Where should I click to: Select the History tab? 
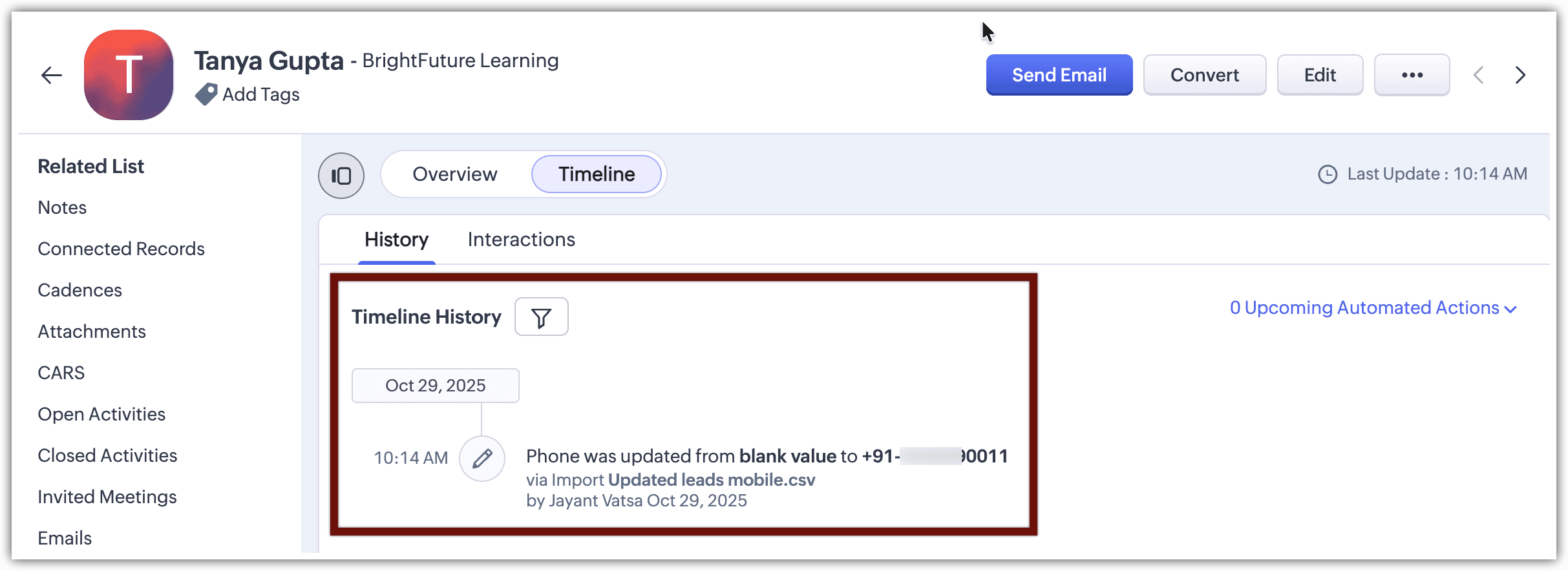(x=396, y=240)
